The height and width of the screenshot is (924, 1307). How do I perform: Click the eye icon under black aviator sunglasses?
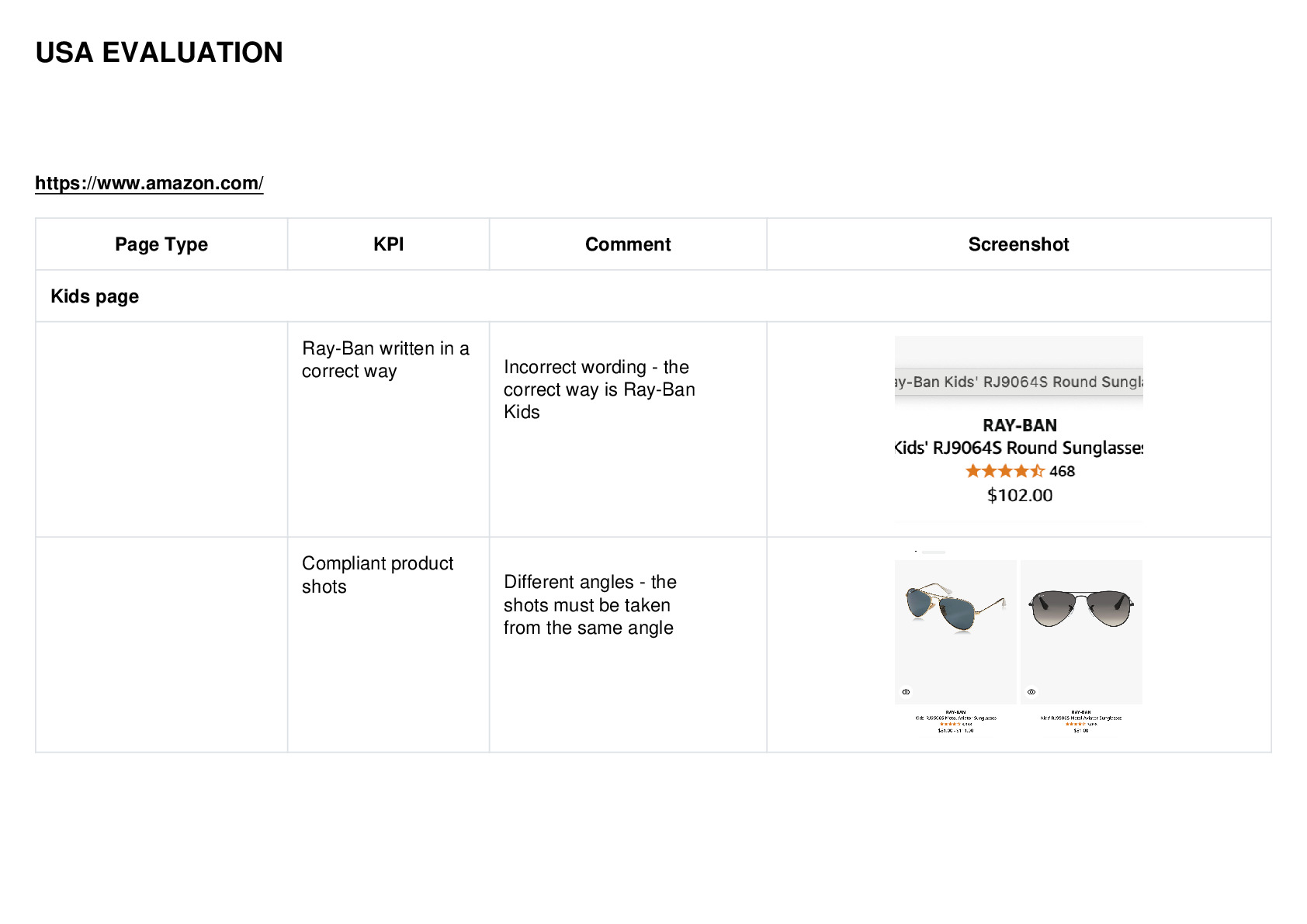(x=1031, y=691)
